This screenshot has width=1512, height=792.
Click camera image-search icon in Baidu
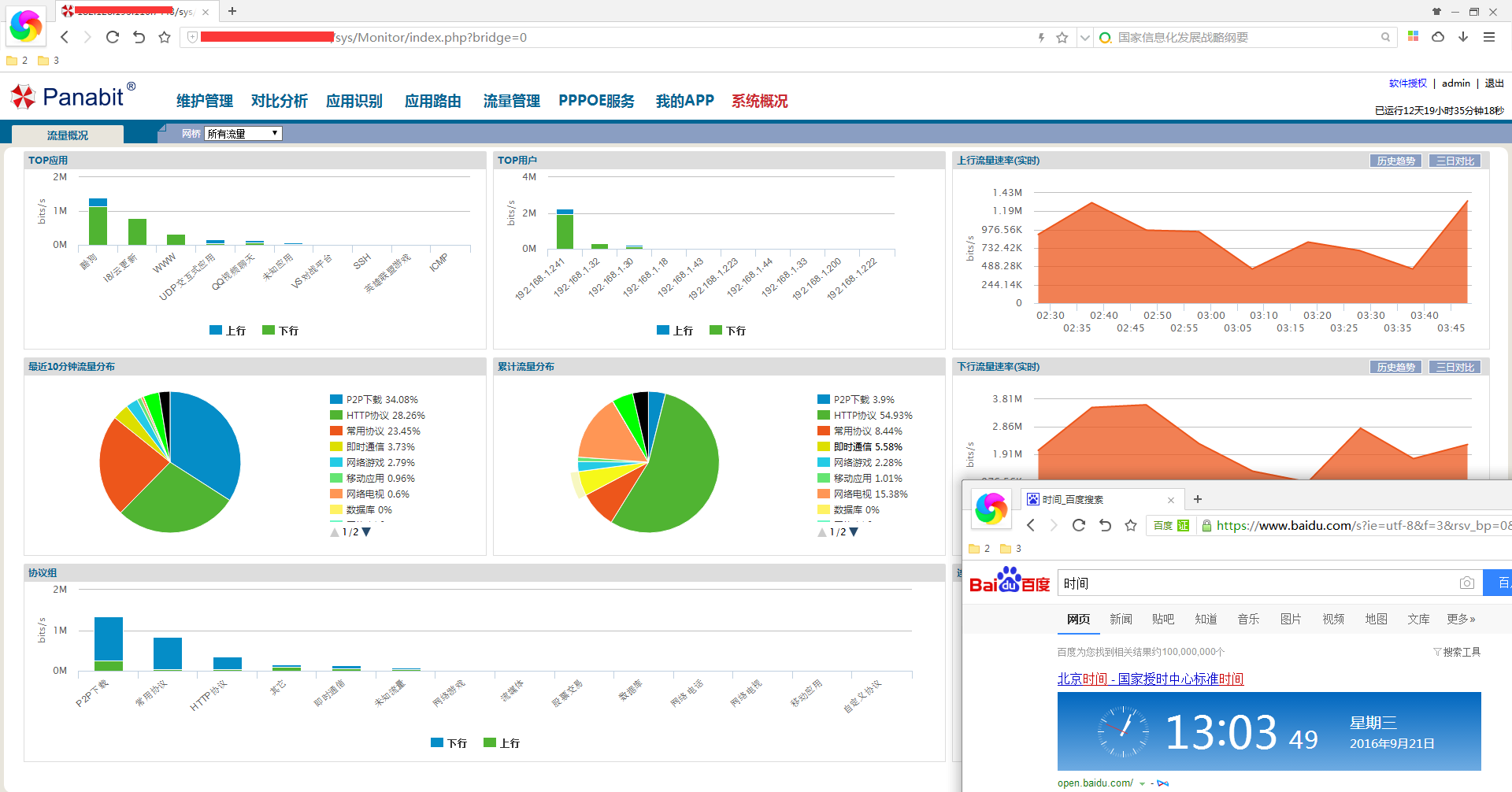[1466, 583]
